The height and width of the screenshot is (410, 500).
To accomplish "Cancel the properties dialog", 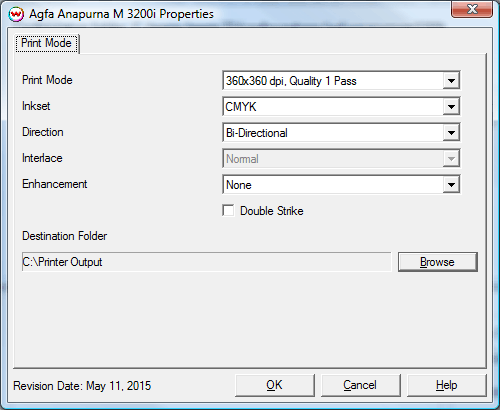I will [x=360, y=385].
